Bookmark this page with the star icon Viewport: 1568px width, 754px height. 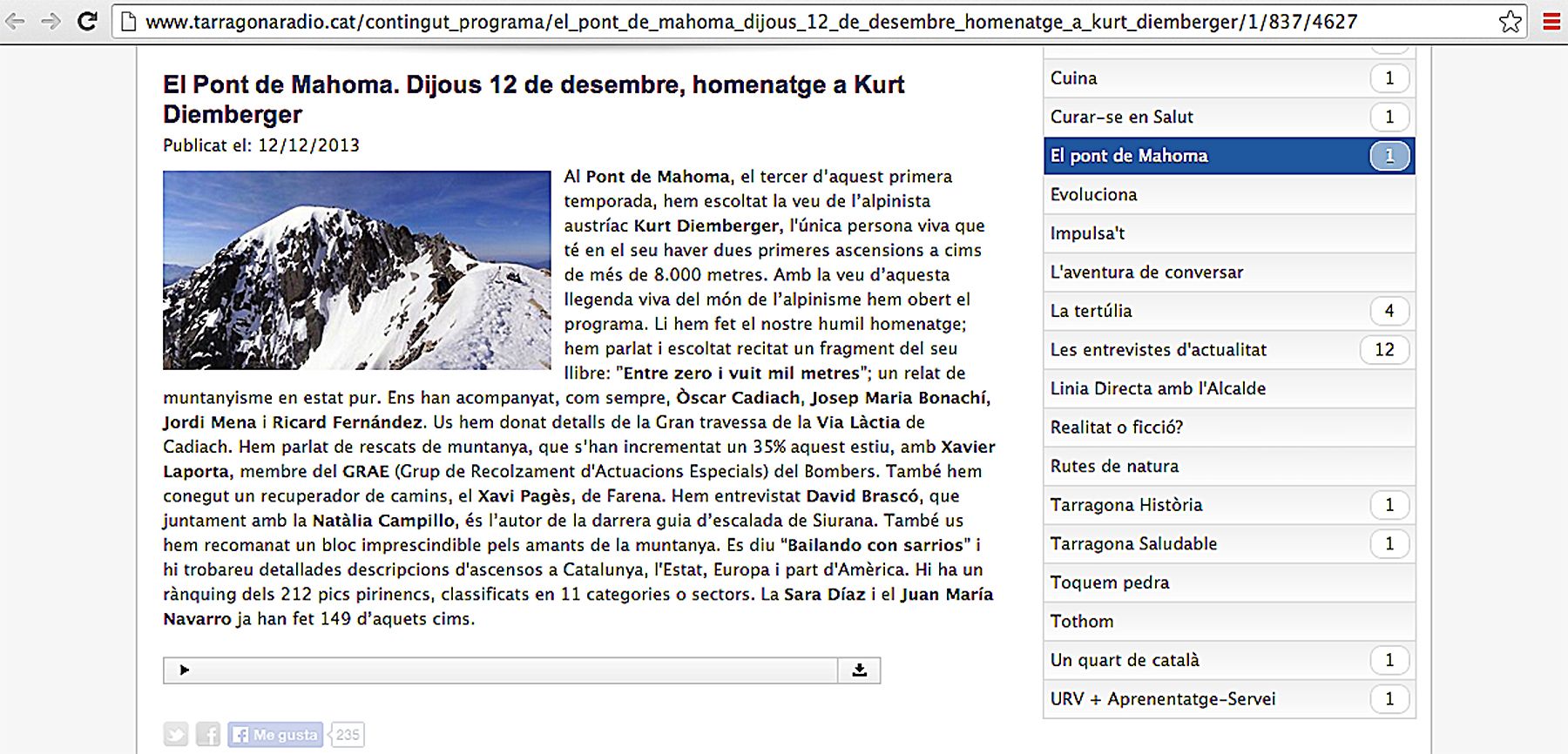(x=1511, y=21)
